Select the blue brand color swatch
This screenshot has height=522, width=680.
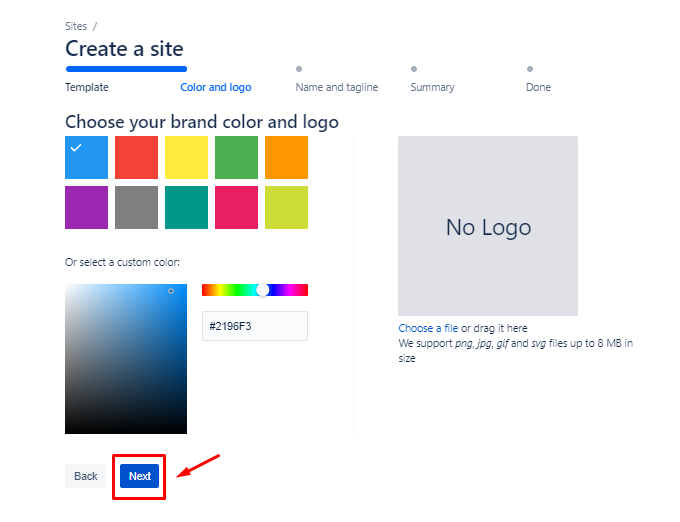86,157
